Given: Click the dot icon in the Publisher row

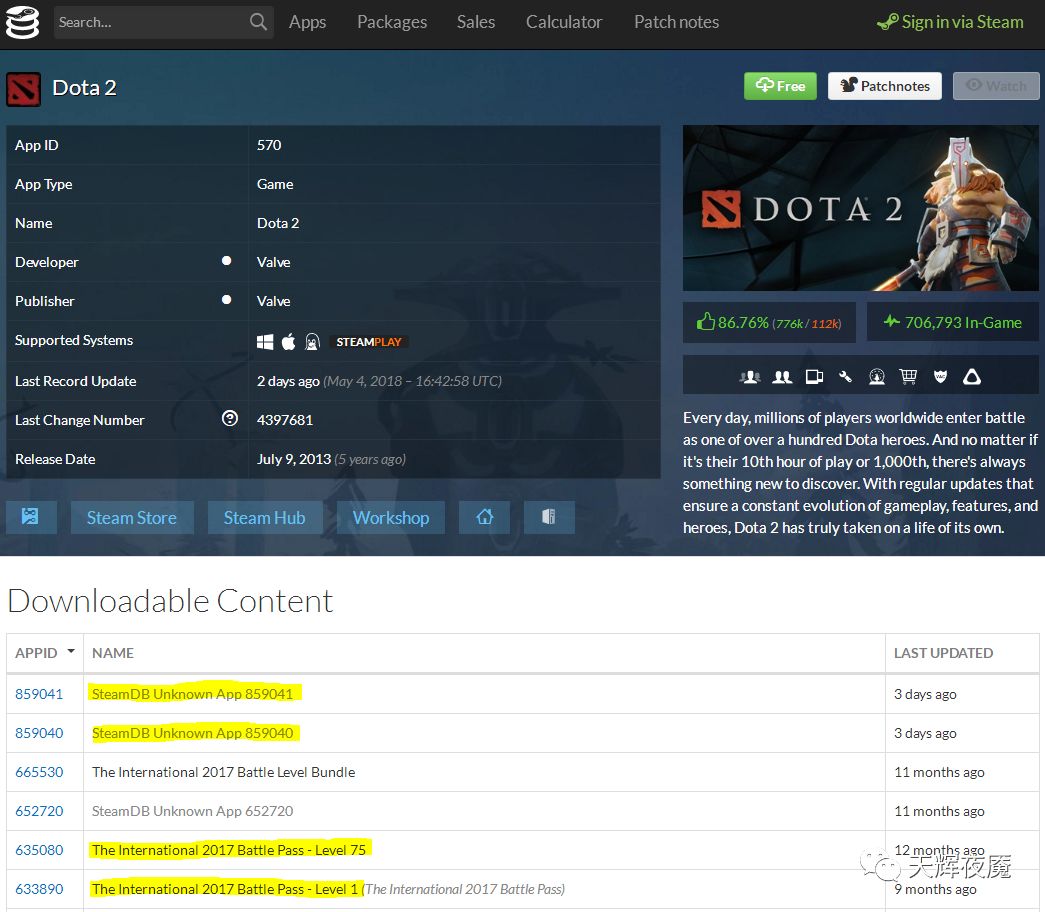Looking at the screenshot, I should [x=227, y=300].
